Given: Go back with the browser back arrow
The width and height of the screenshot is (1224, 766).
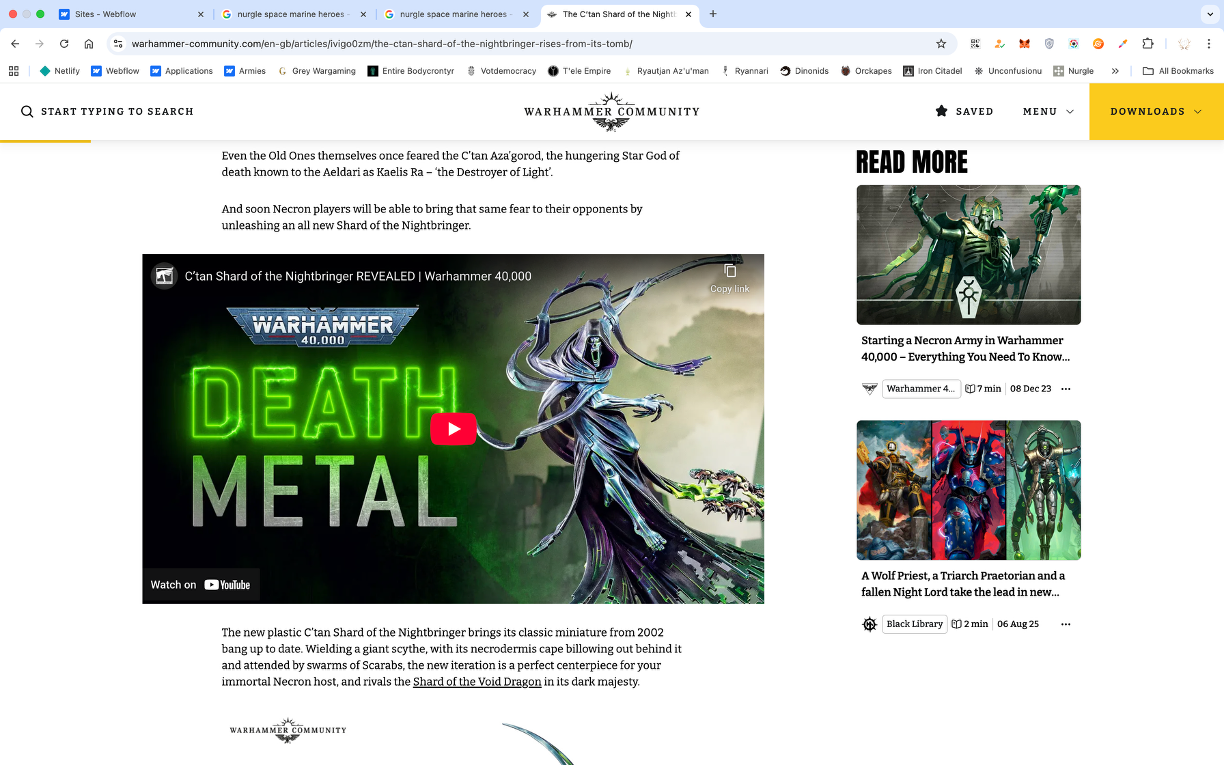Looking at the screenshot, I should (x=15, y=44).
